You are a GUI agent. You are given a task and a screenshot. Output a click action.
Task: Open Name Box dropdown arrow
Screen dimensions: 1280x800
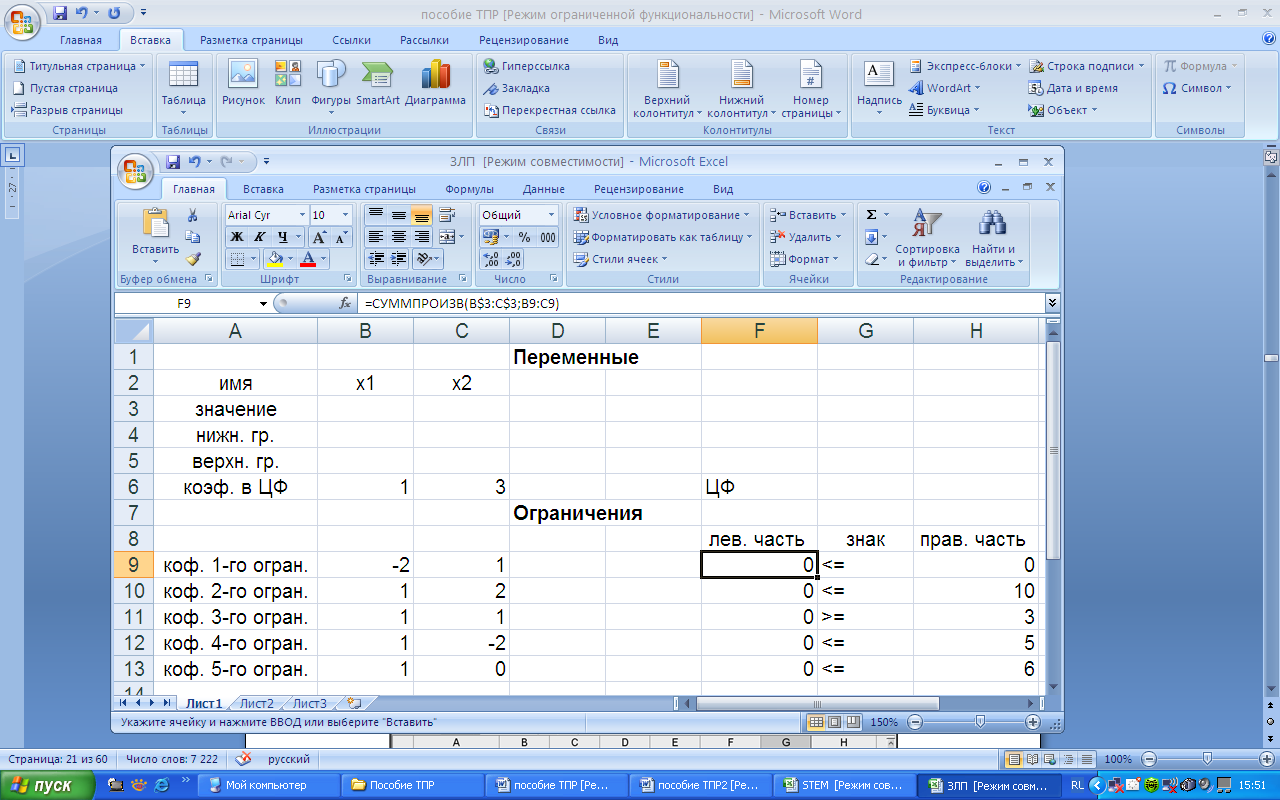(264, 303)
